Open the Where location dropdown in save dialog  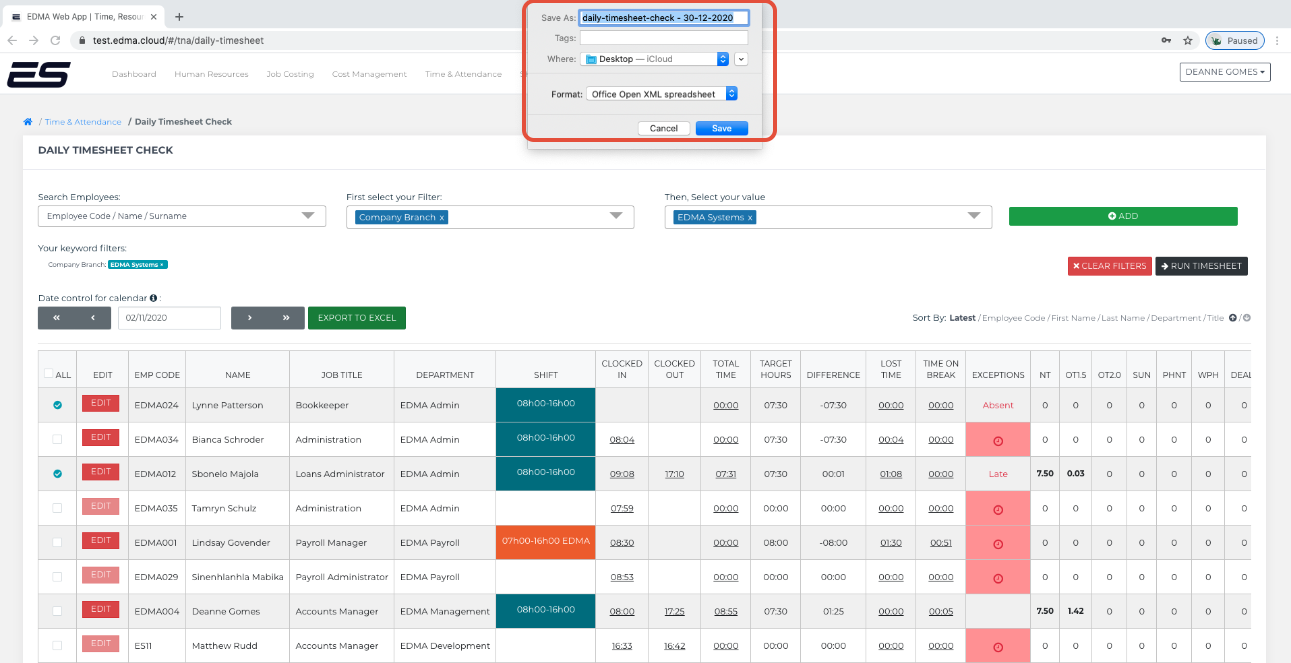[654, 59]
